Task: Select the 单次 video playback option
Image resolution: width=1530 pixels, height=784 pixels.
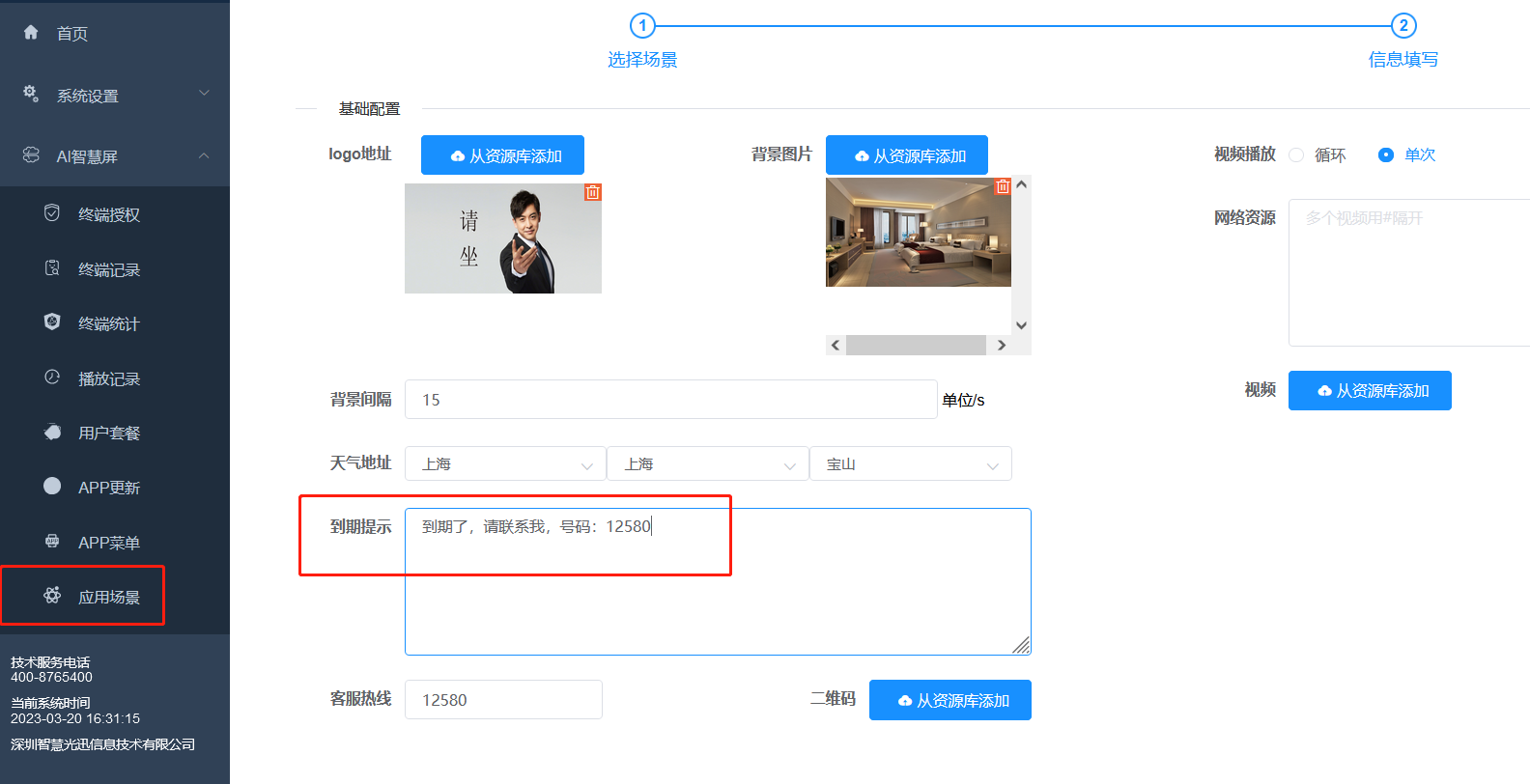Action: tap(1386, 155)
